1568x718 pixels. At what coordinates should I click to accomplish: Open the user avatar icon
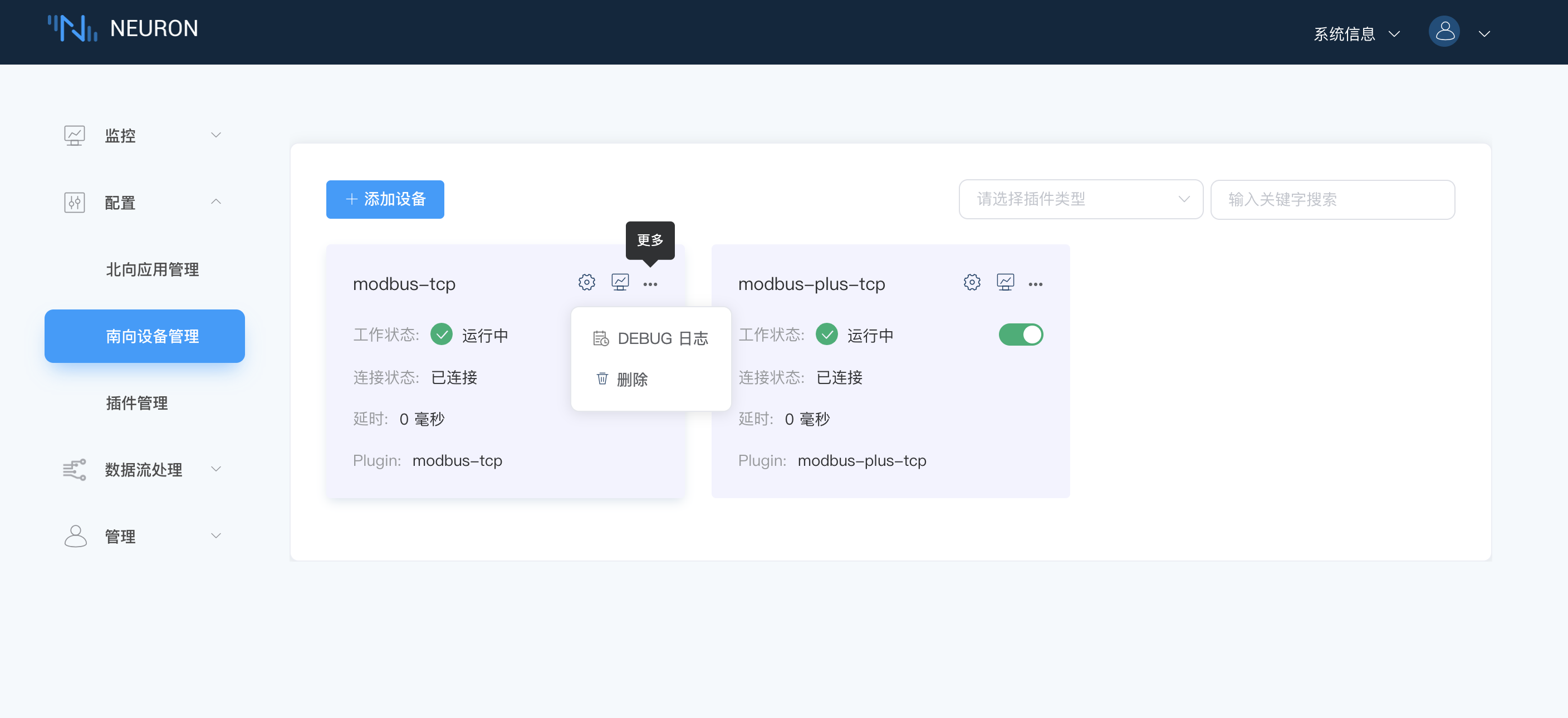coord(1444,31)
